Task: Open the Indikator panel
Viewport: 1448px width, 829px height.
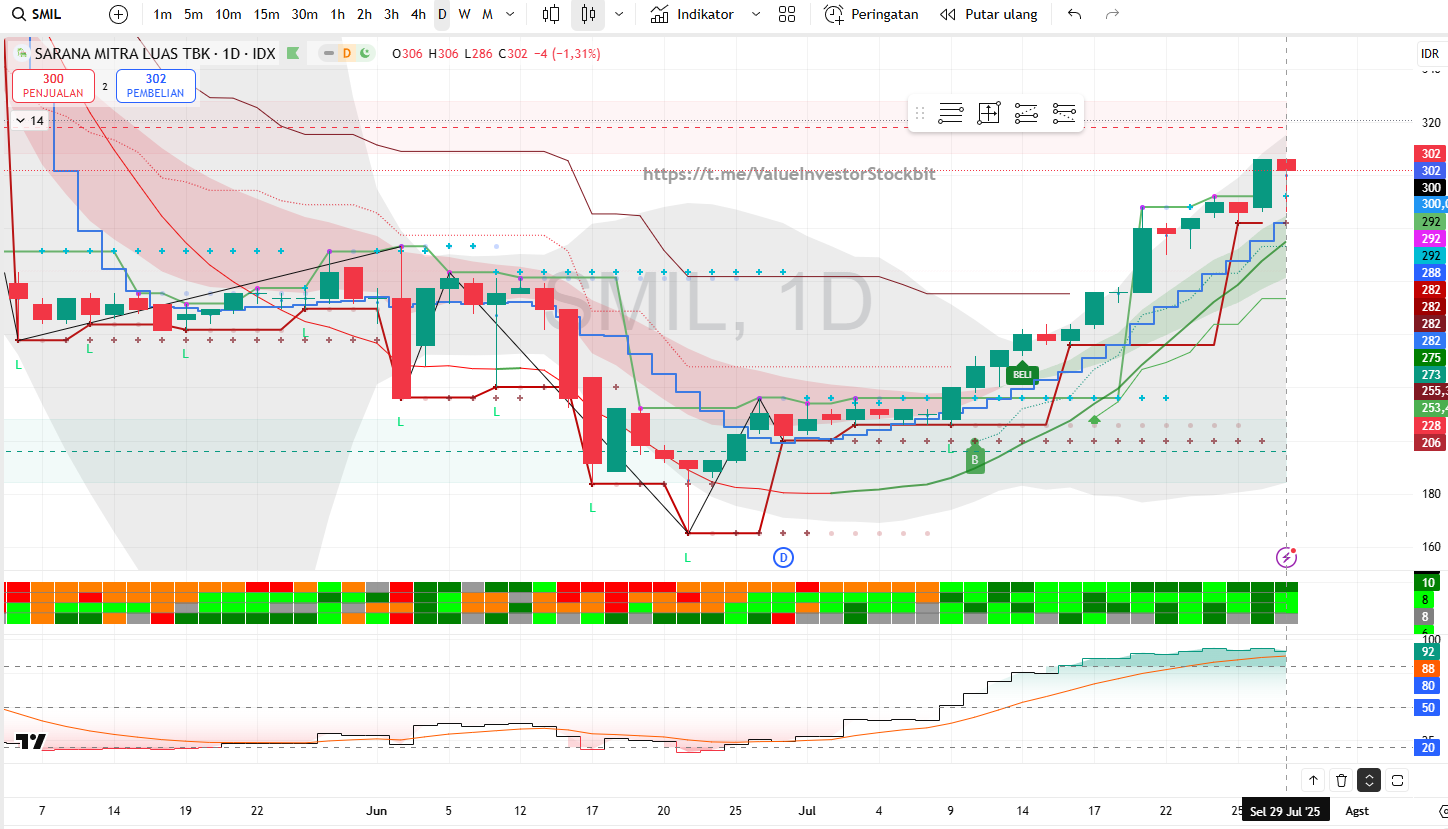Action: 692,14
